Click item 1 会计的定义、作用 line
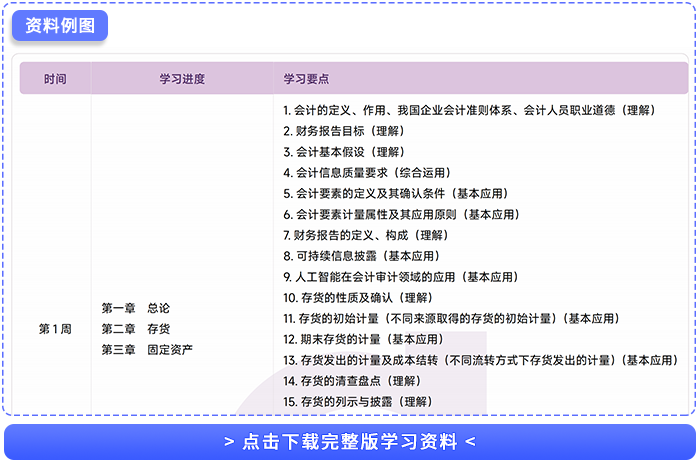700x467 pixels. (x=470, y=110)
